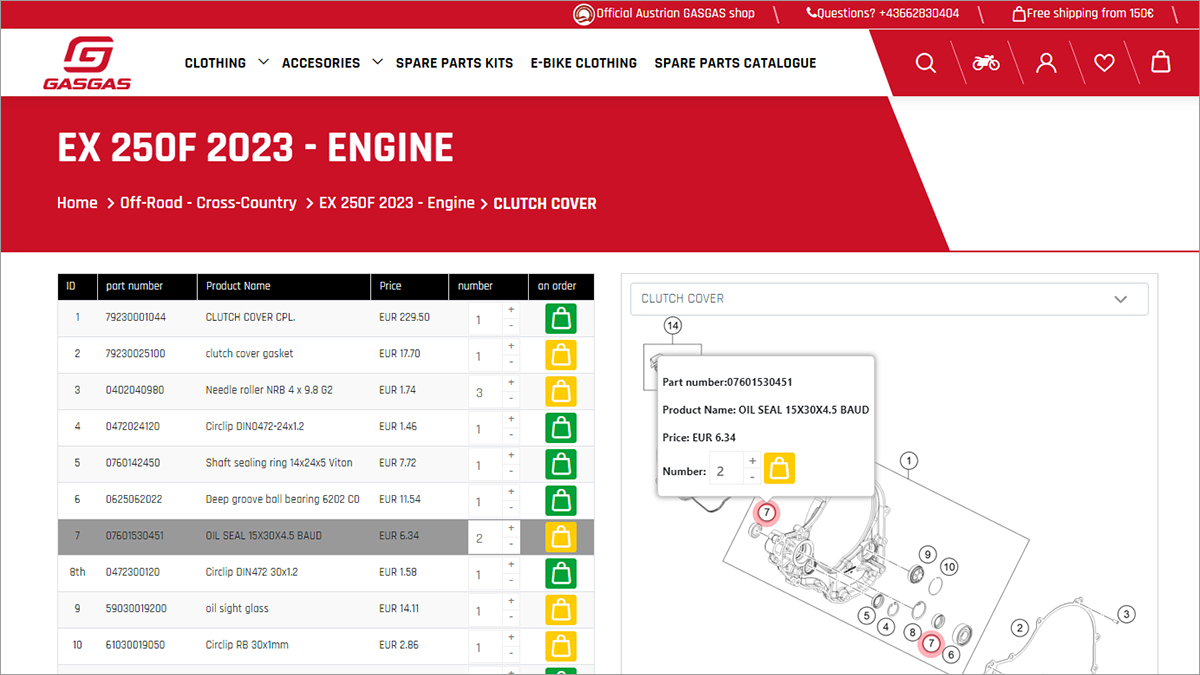
Task: Select price EUR 229.50 cell
Action: click(x=404, y=317)
